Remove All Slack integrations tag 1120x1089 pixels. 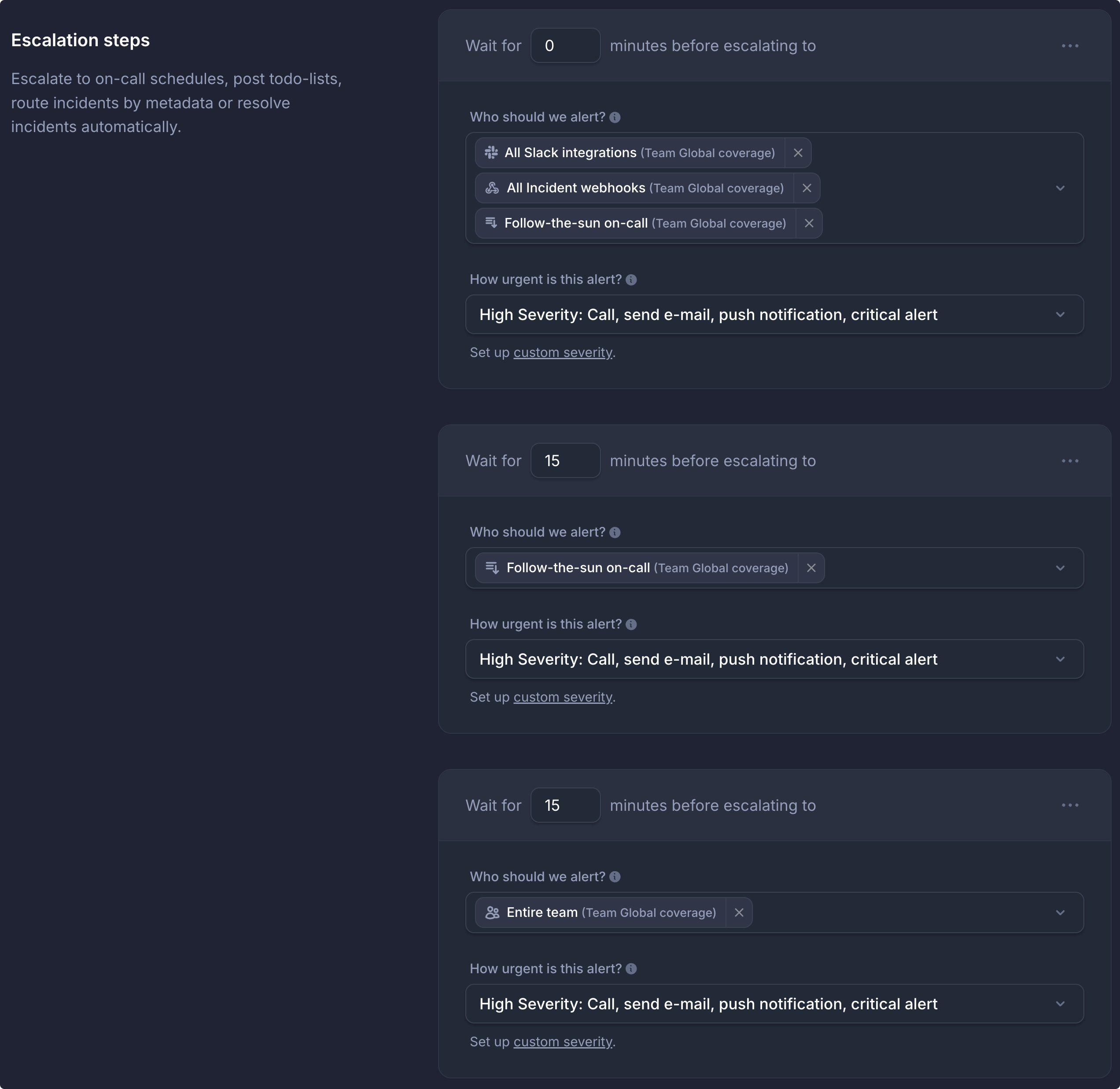(x=798, y=153)
